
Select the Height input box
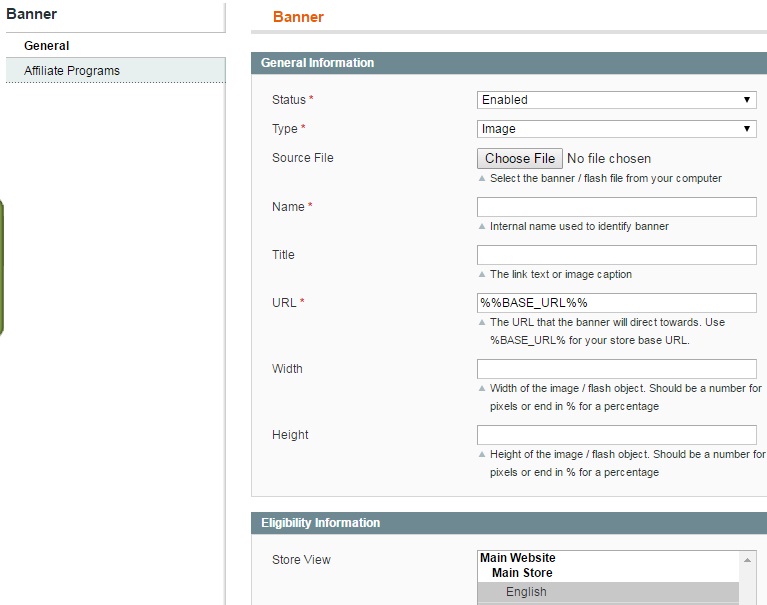pos(616,435)
